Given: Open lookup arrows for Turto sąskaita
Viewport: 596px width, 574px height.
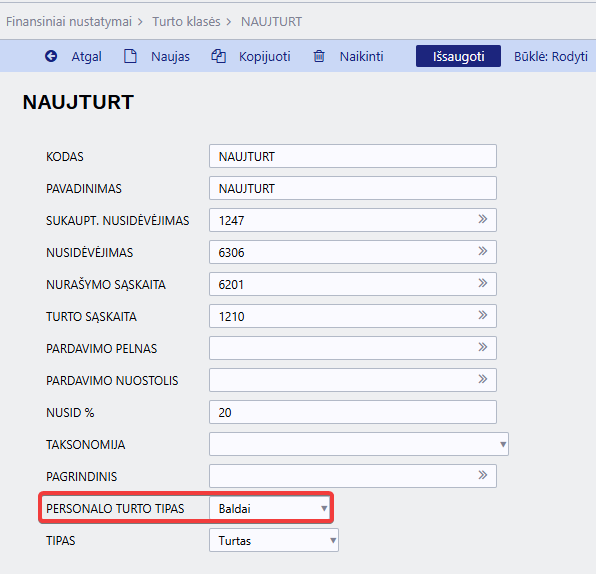Looking at the screenshot, I should point(483,315).
